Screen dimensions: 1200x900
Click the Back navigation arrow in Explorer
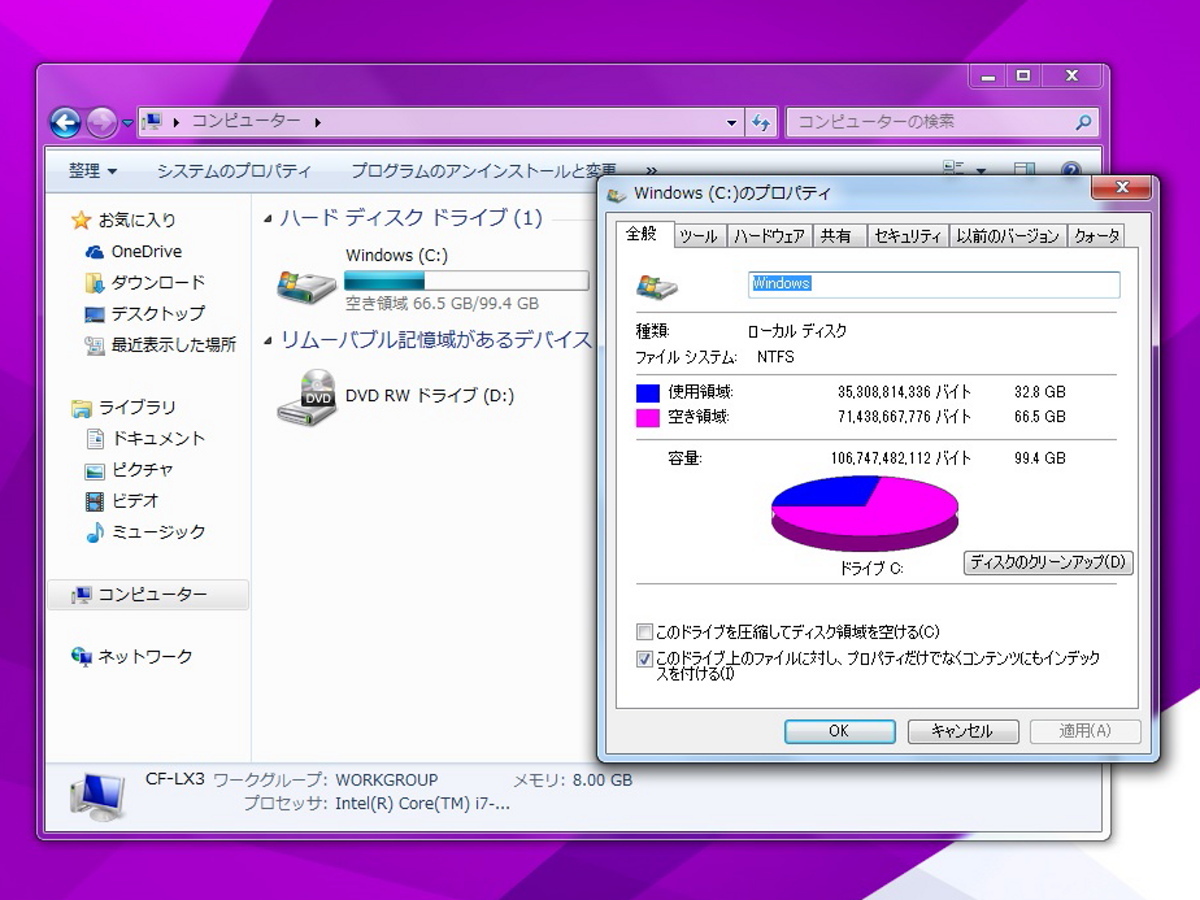point(65,122)
